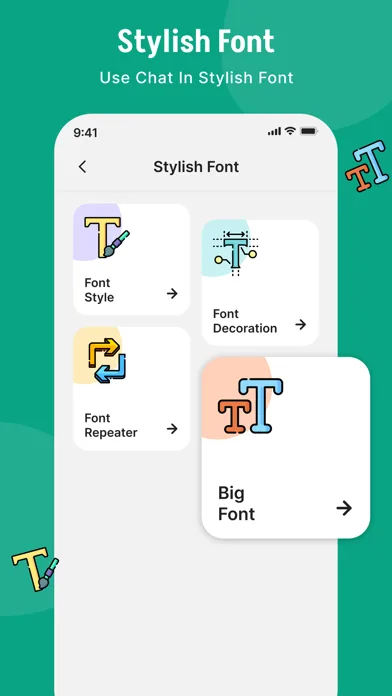392x696 pixels.
Task: Click arrow next to Big Font
Action: 344,508
